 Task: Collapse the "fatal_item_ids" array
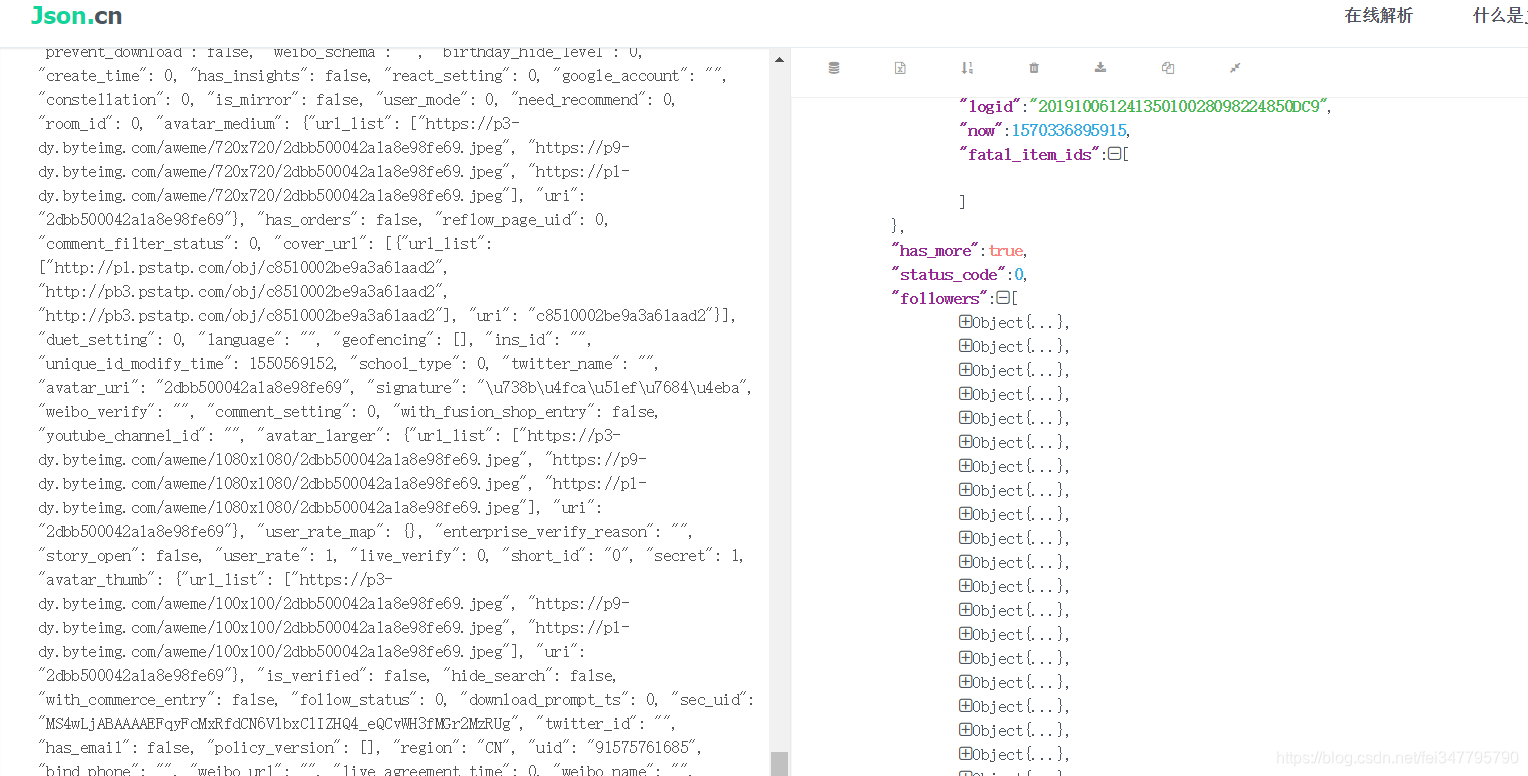click(1114, 154)
